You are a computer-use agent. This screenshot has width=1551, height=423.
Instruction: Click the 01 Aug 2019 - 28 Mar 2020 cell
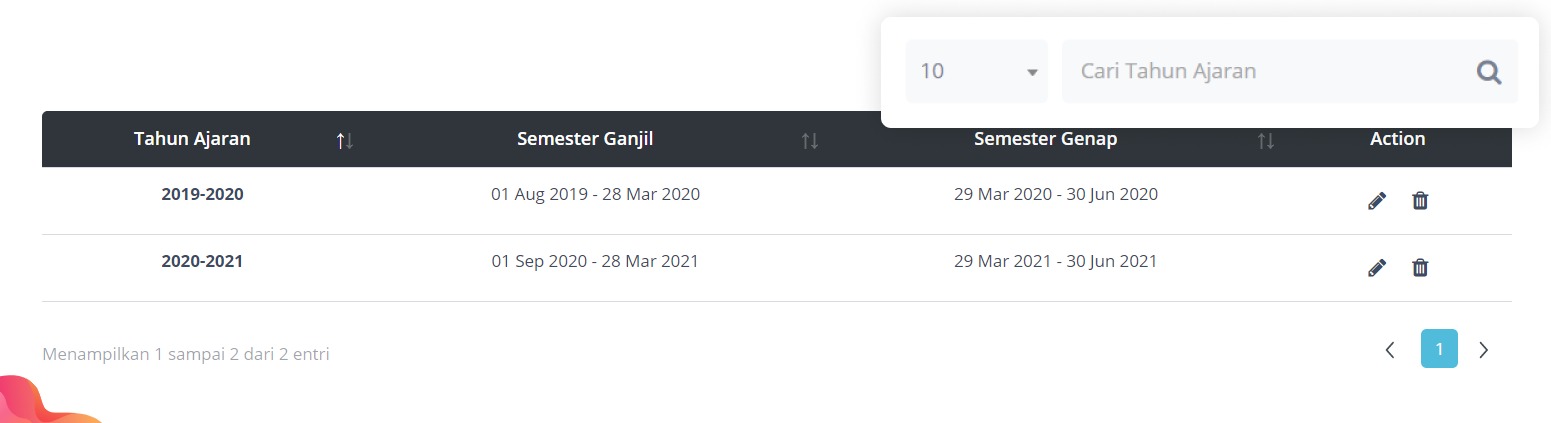pos(595,194)
